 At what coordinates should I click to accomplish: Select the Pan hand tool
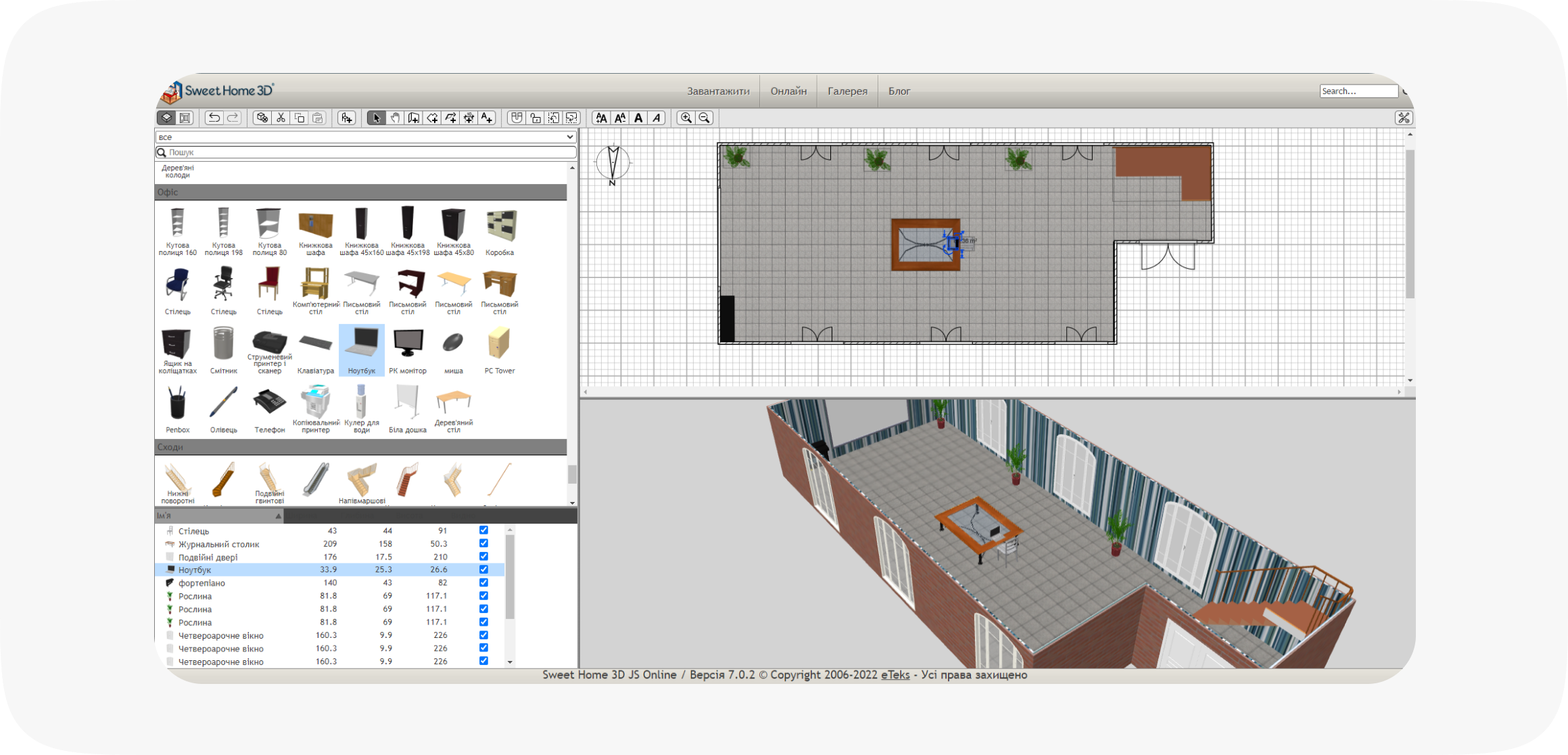click(x=395, y=118)
